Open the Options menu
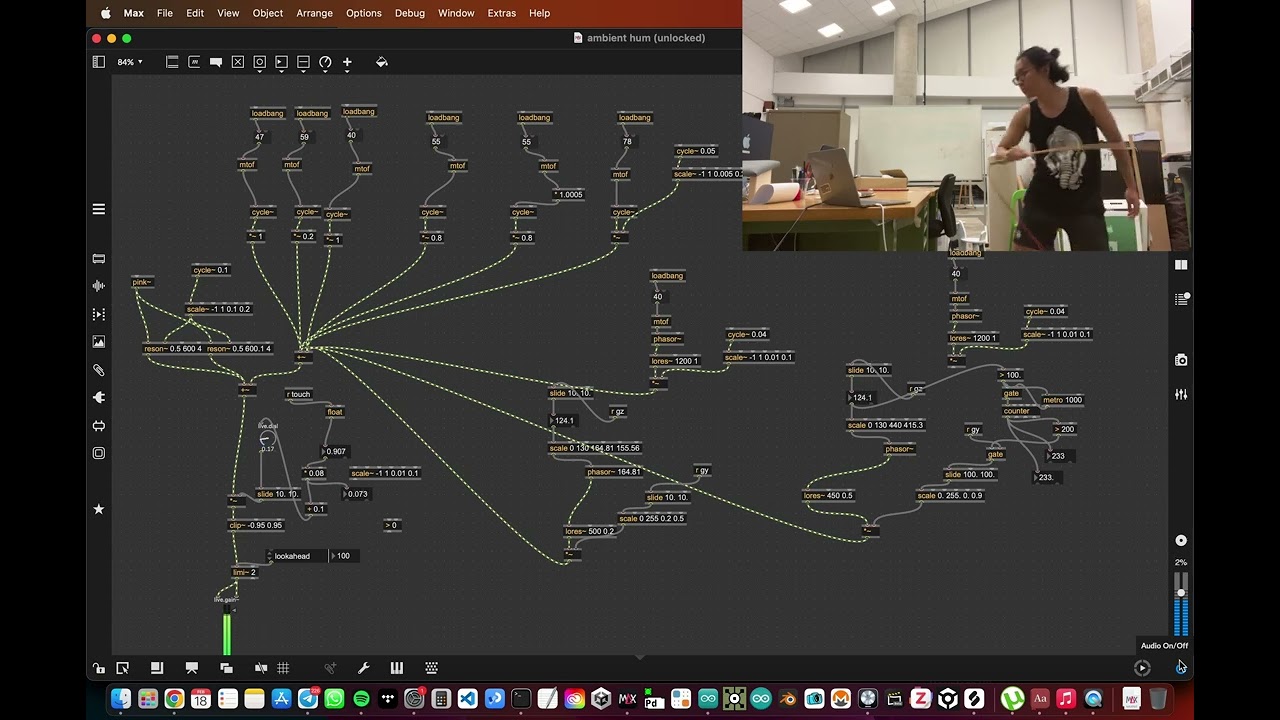 point(363,13)
